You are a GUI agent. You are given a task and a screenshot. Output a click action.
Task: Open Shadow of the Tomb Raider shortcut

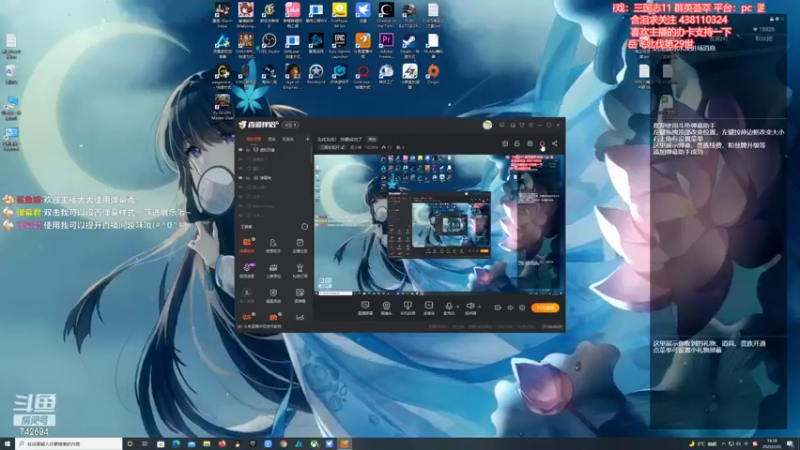click(386, 14)
